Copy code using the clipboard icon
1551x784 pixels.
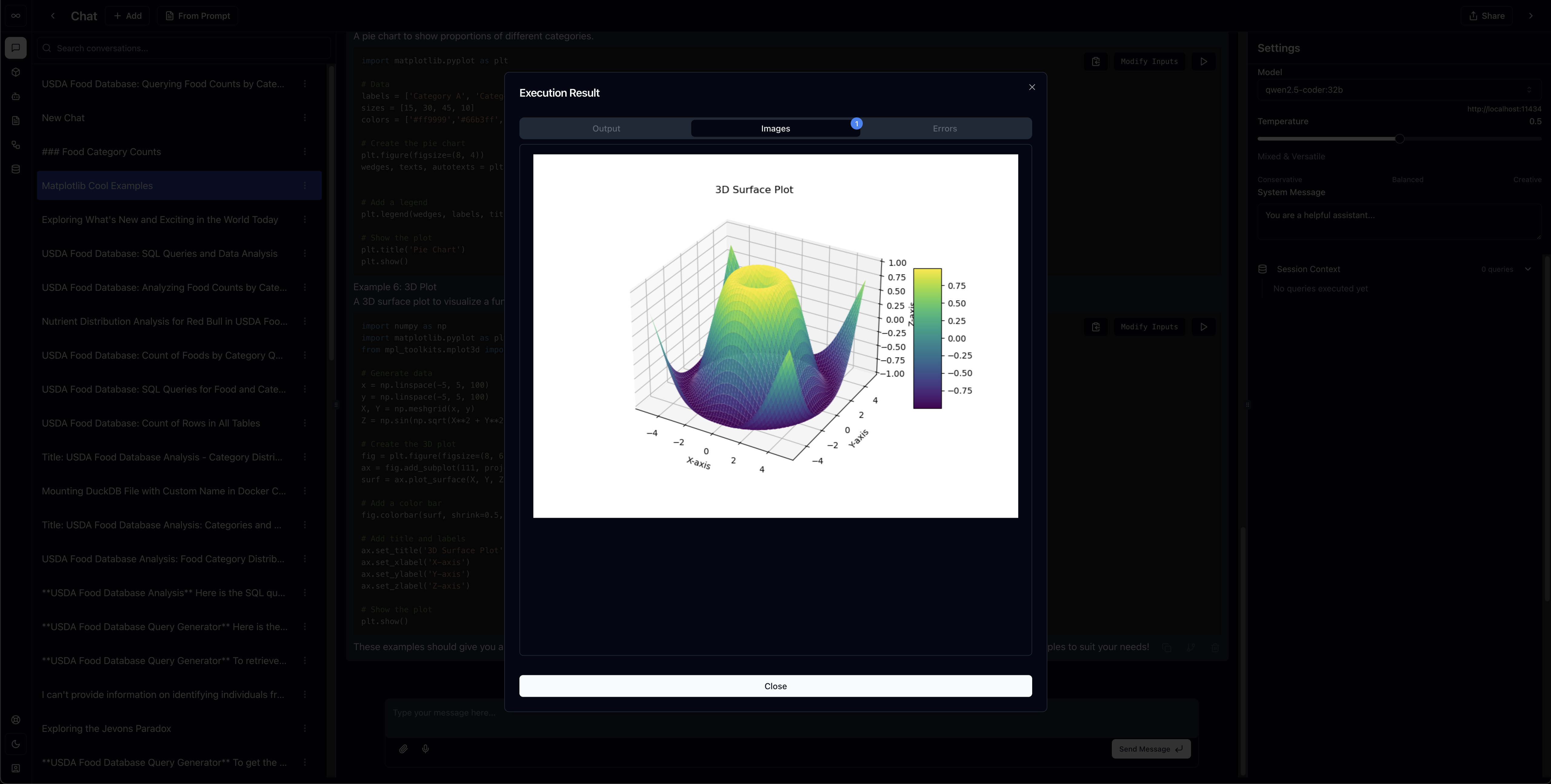[1095, 61]
